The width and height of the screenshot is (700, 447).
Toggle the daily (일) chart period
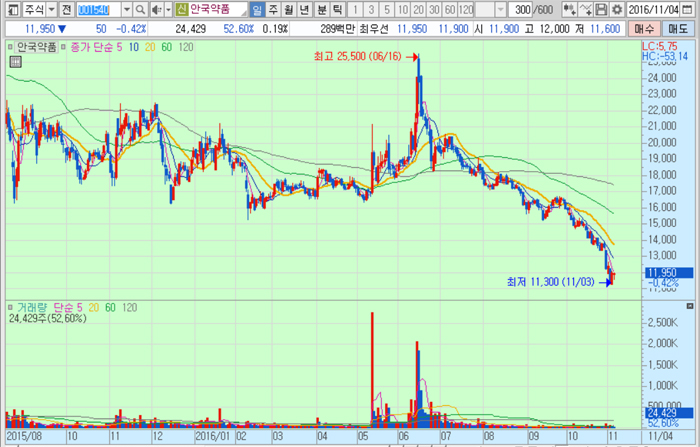point(257,9)
